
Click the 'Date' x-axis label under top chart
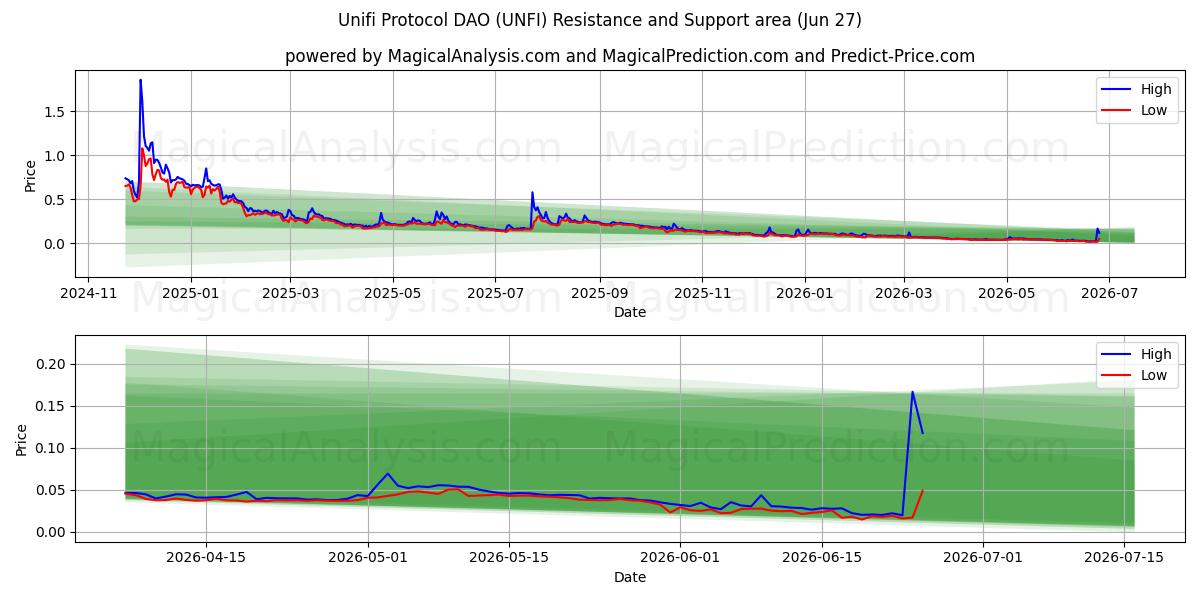(x=630, y=312)
